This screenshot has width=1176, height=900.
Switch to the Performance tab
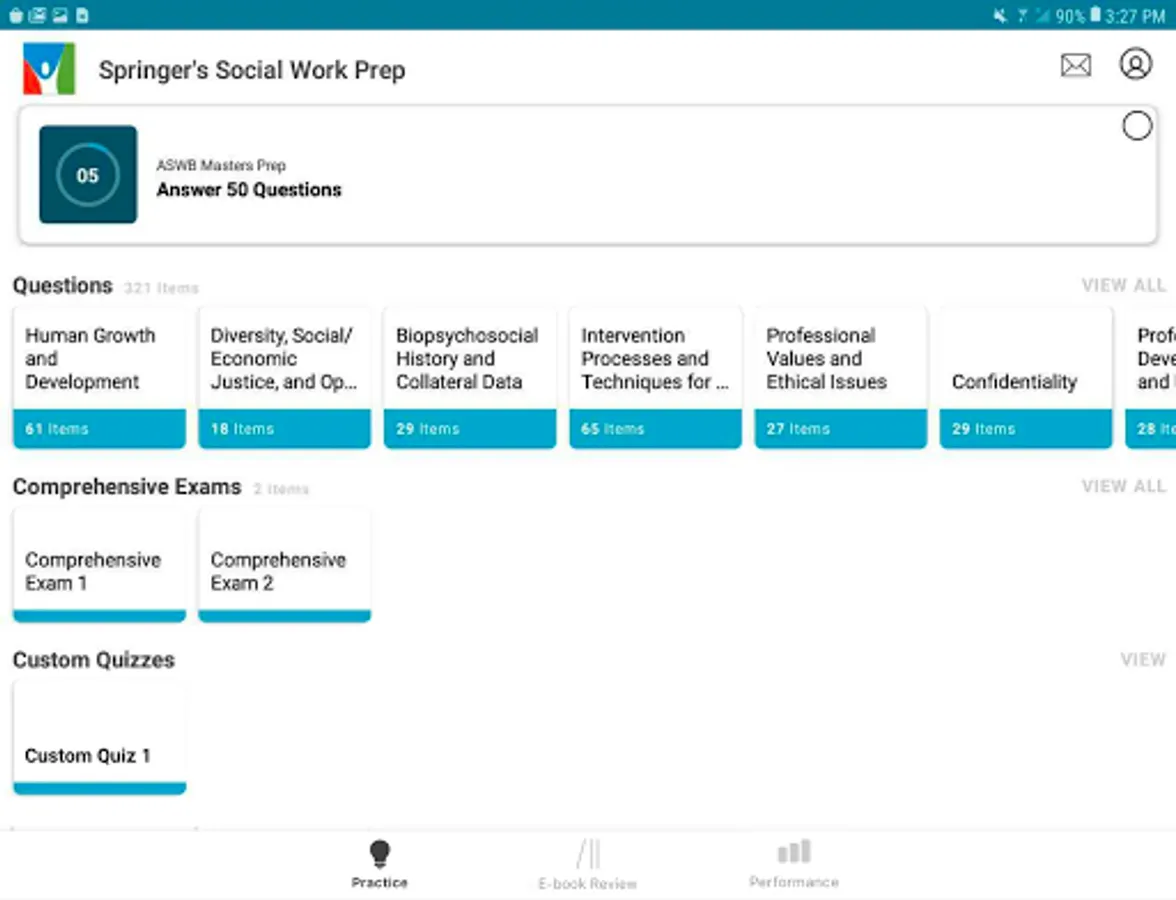(794, 864)
